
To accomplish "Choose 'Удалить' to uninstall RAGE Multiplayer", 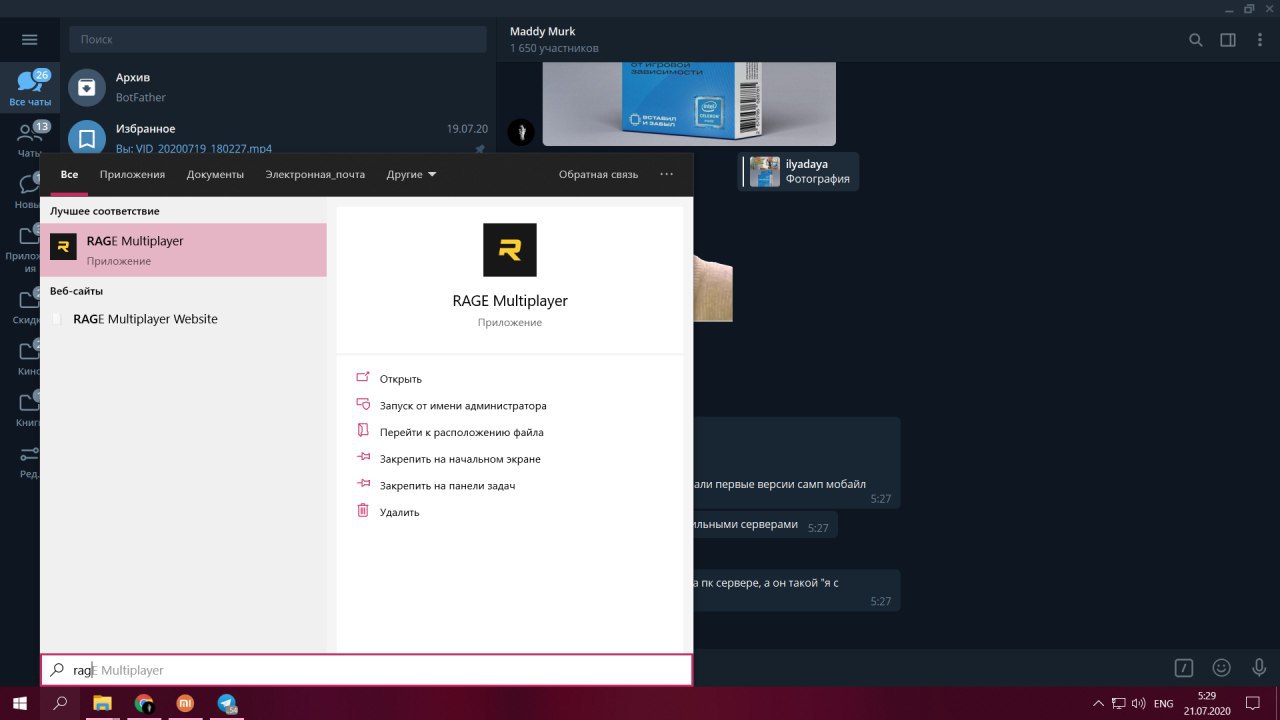I will point(399,512).
